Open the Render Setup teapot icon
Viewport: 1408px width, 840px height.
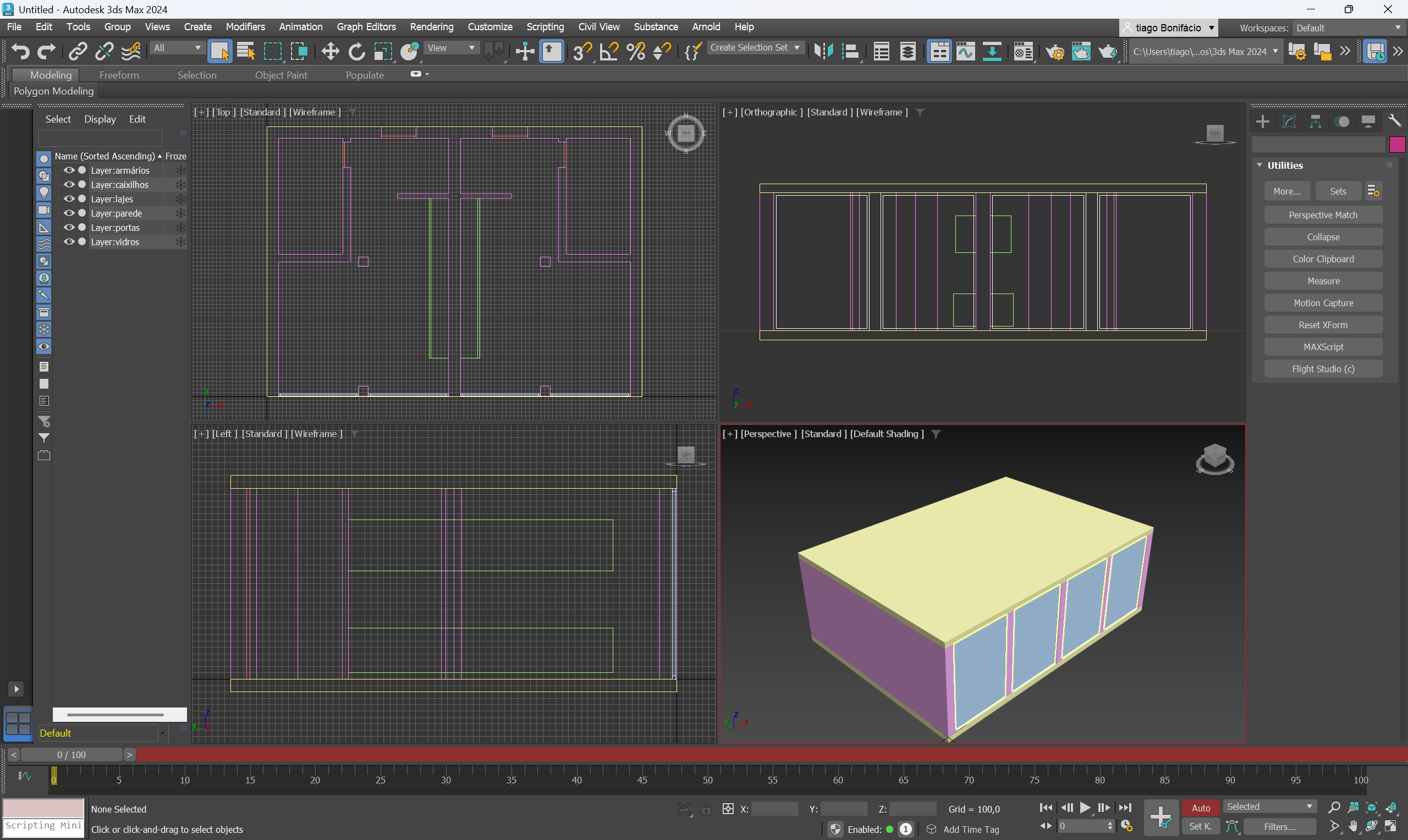pos(1055,52)
